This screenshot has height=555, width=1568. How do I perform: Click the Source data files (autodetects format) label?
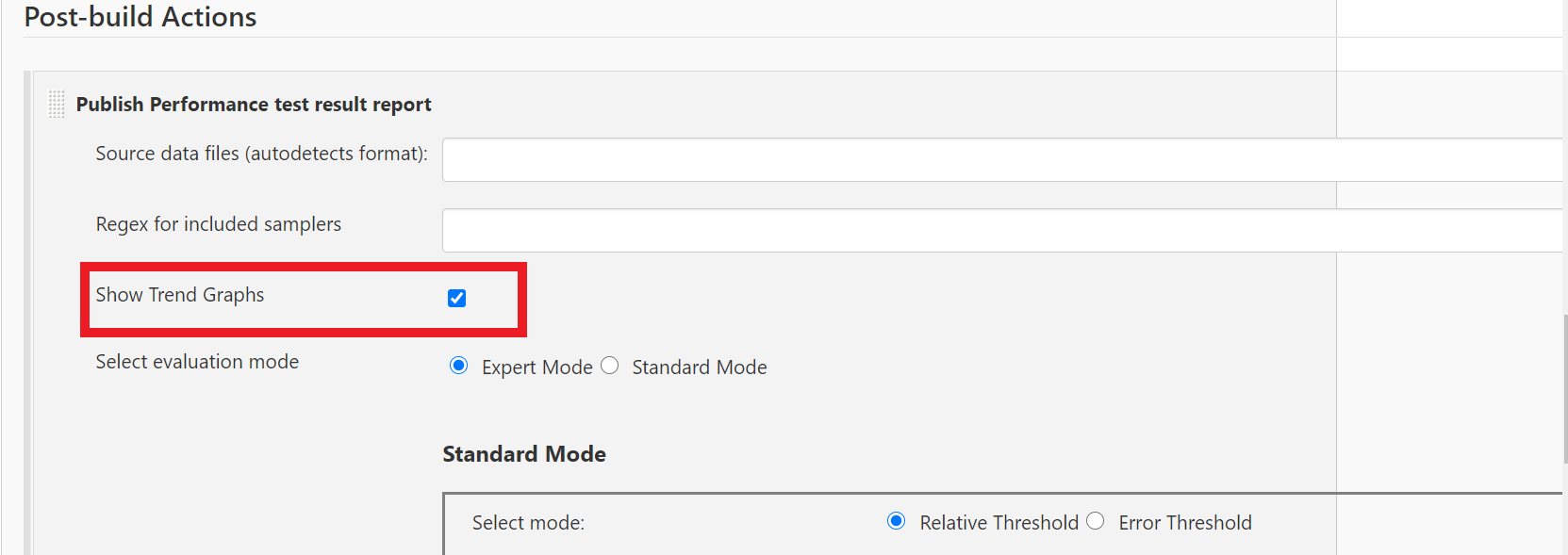tap(261, 154)
